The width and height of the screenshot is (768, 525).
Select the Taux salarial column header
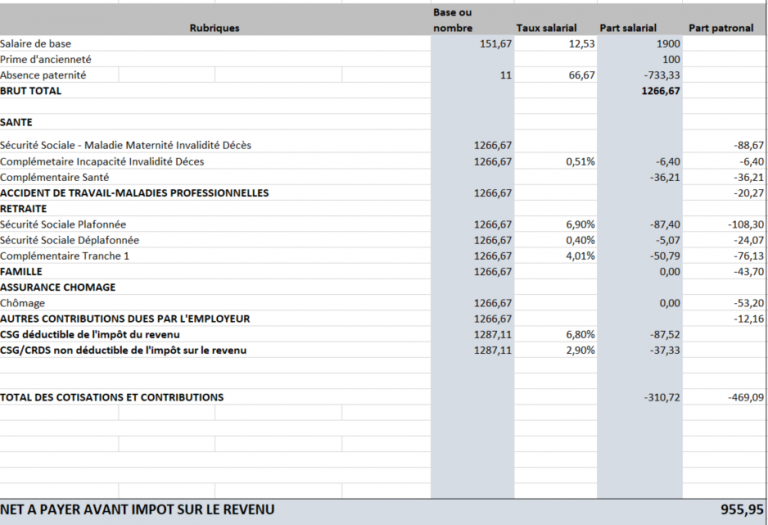tap(546, 28)
